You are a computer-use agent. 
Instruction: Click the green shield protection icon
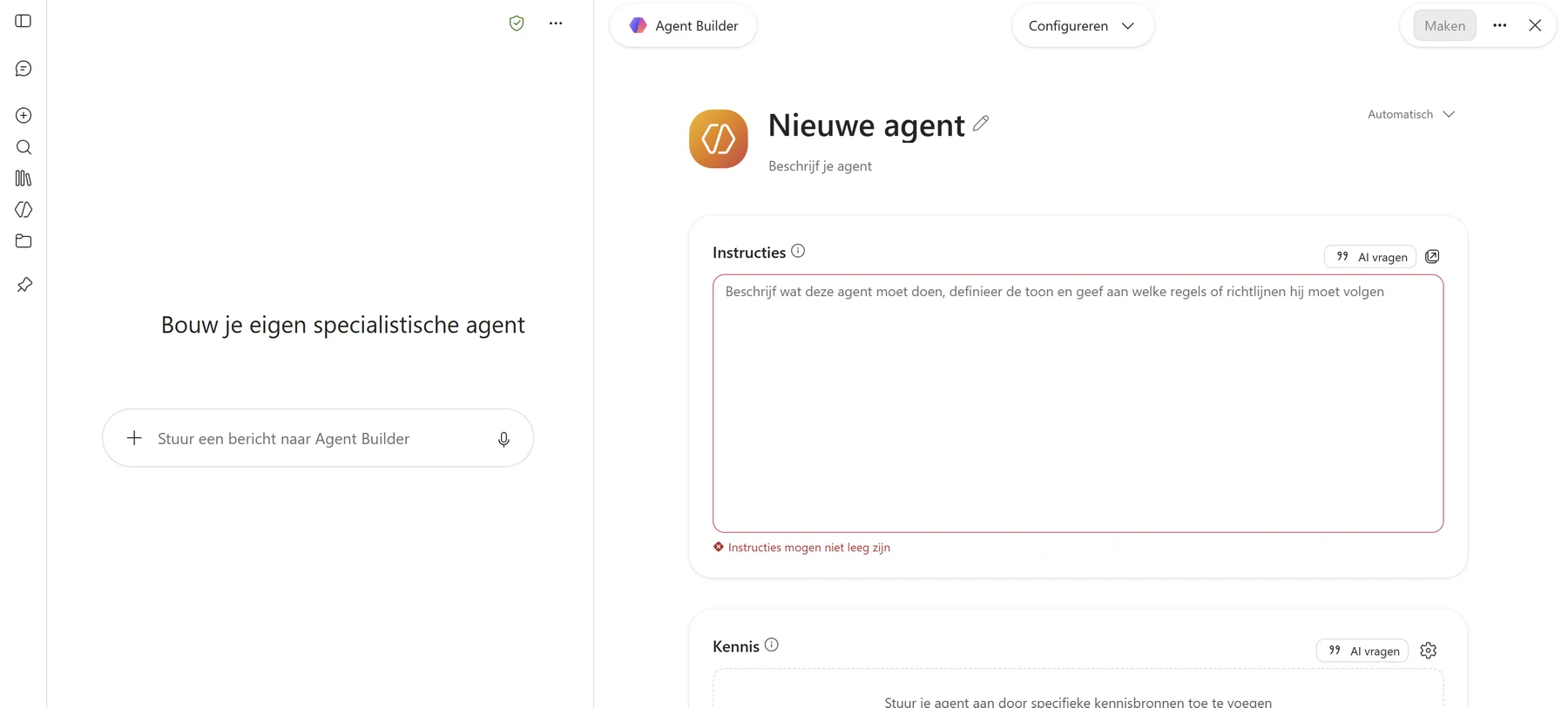tap(517, 24)
